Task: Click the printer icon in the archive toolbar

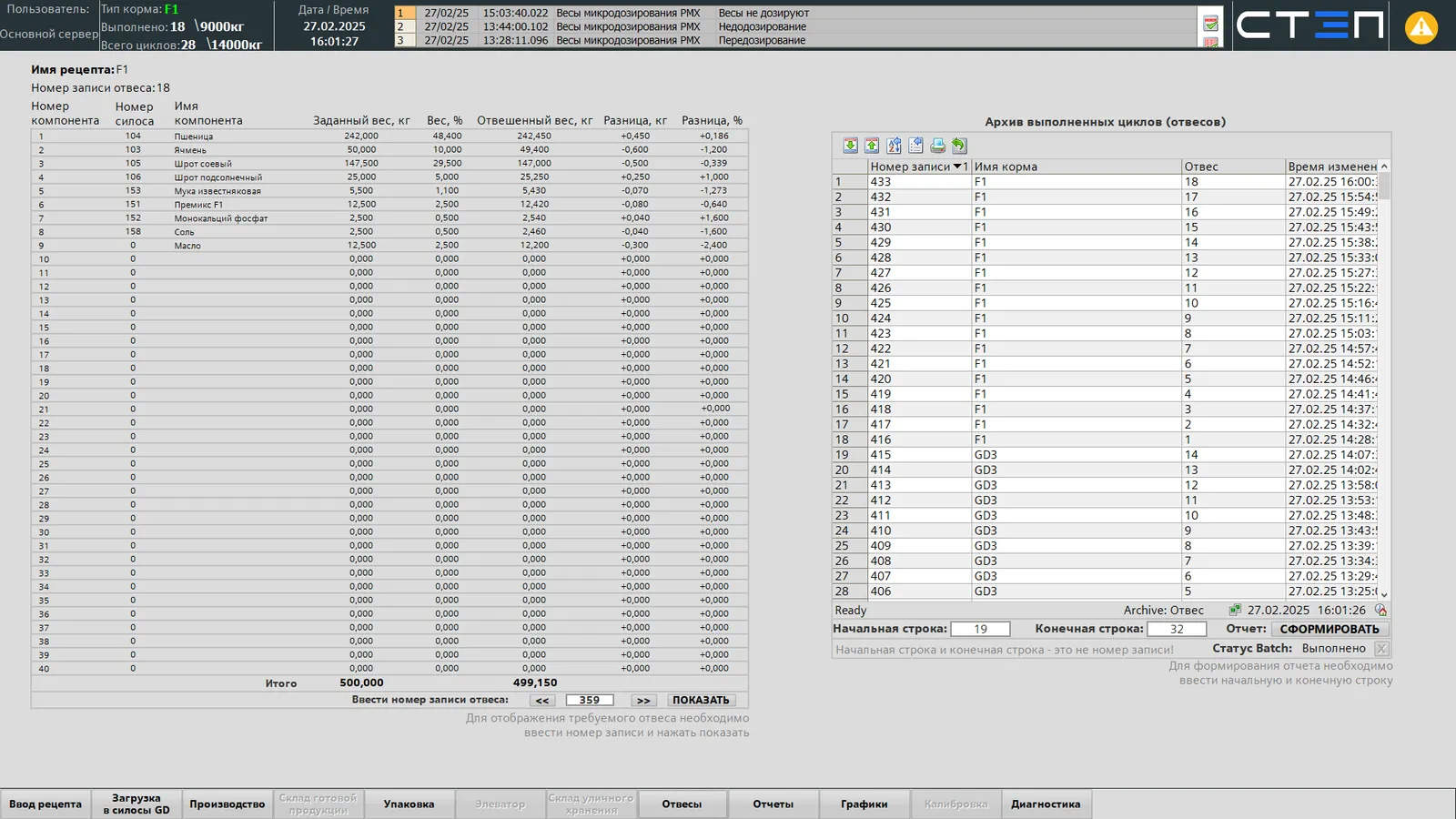Action: click(x=937, y=146)
